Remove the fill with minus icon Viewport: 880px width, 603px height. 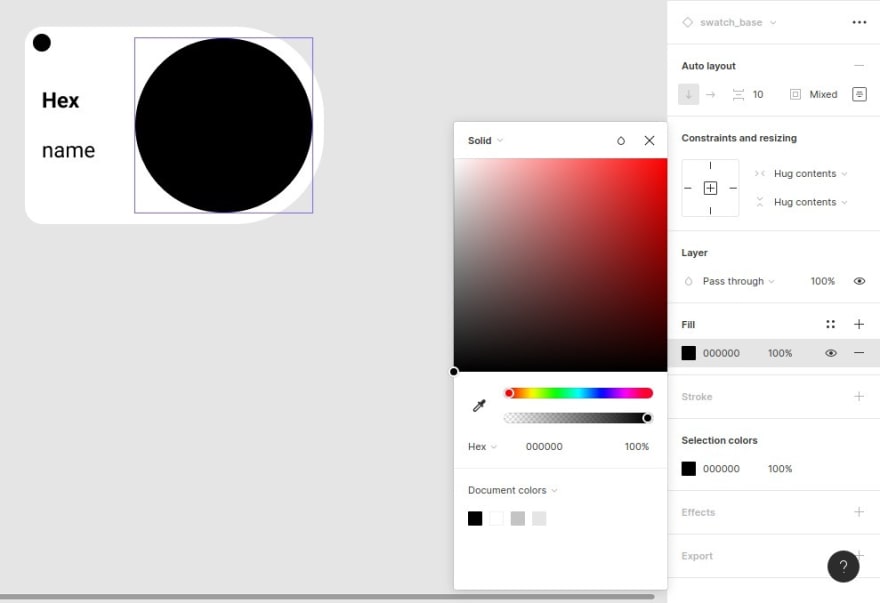(859, 353)
